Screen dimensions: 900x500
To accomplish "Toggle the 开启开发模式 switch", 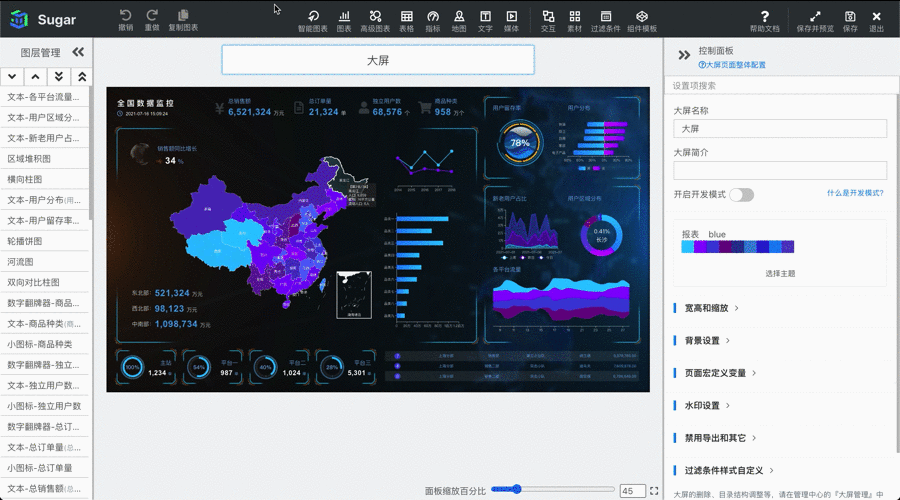I will click(741, 194).
